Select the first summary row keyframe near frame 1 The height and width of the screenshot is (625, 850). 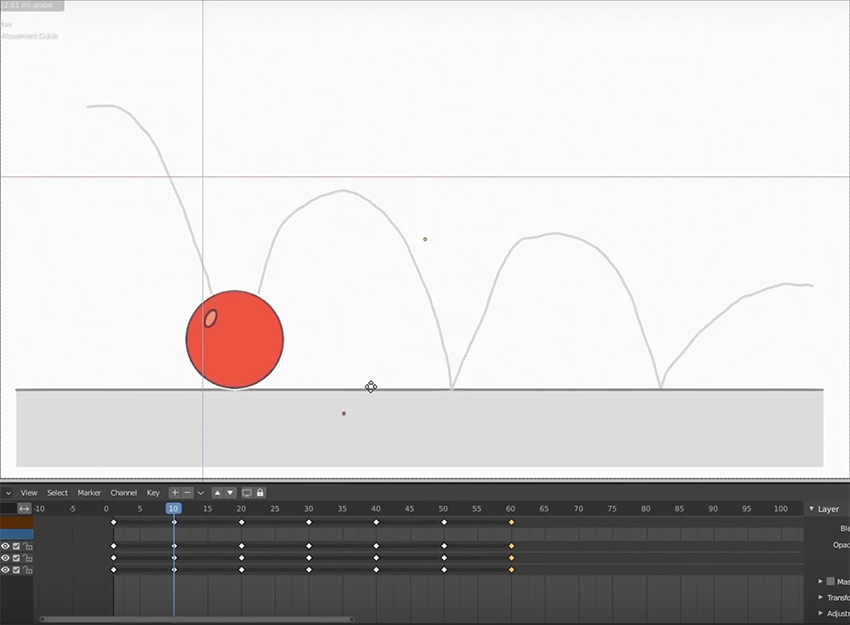(x=113, y=522)
